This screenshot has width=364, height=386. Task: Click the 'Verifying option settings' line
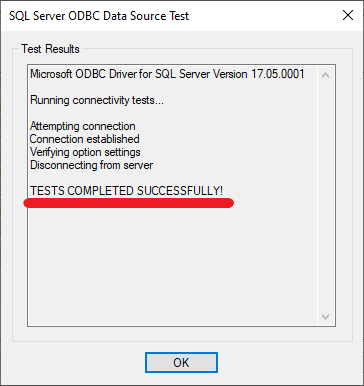(x=85, y=152)
